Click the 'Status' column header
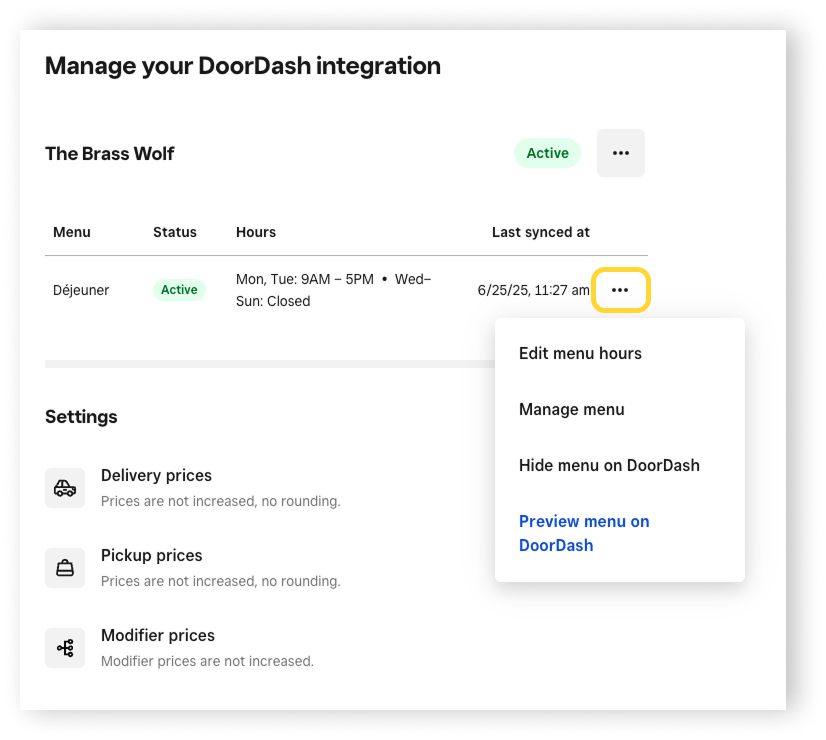The height and width of the screenshot is (740, 826). (x=174, y=232)
